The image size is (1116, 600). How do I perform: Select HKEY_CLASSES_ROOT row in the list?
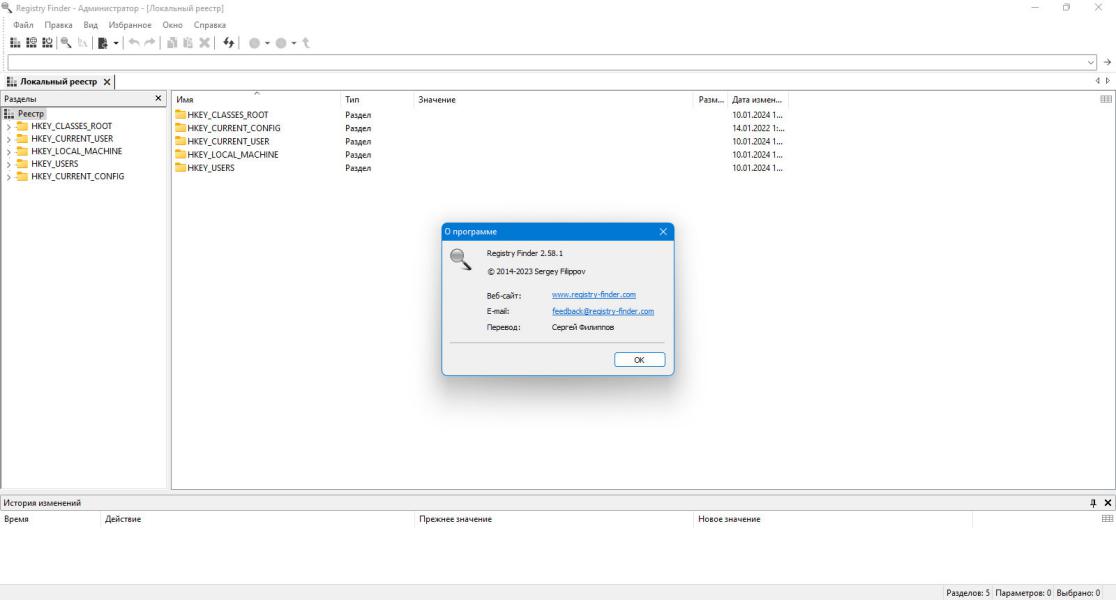click(478, 115)
